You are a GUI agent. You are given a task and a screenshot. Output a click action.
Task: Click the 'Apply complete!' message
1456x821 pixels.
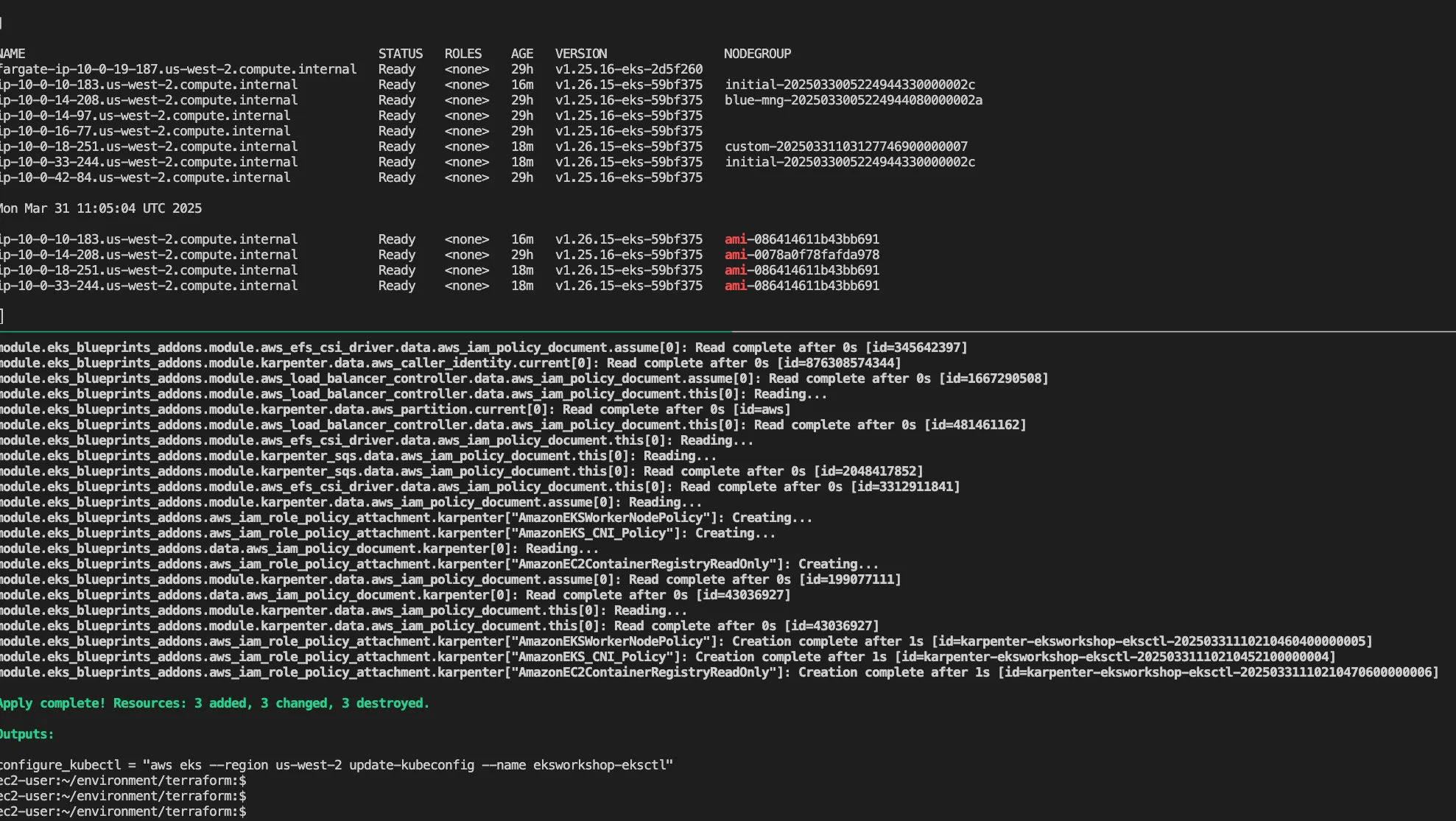[214, 703]
